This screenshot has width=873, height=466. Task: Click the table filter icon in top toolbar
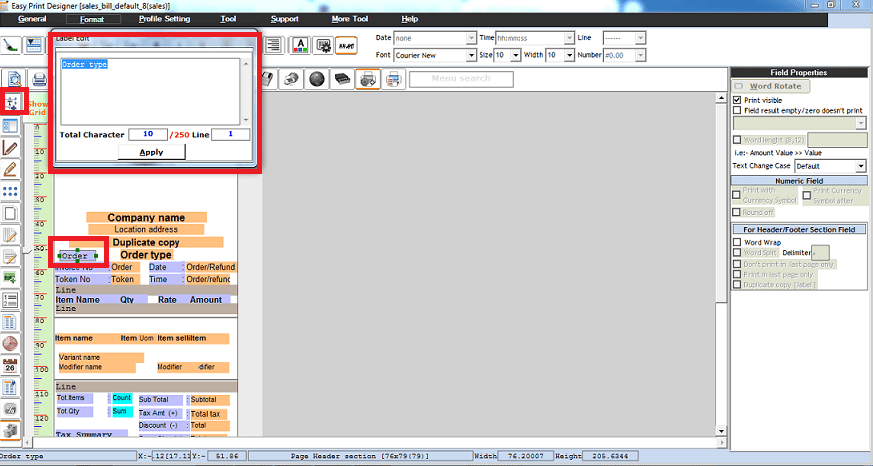[x=34, y=45]
